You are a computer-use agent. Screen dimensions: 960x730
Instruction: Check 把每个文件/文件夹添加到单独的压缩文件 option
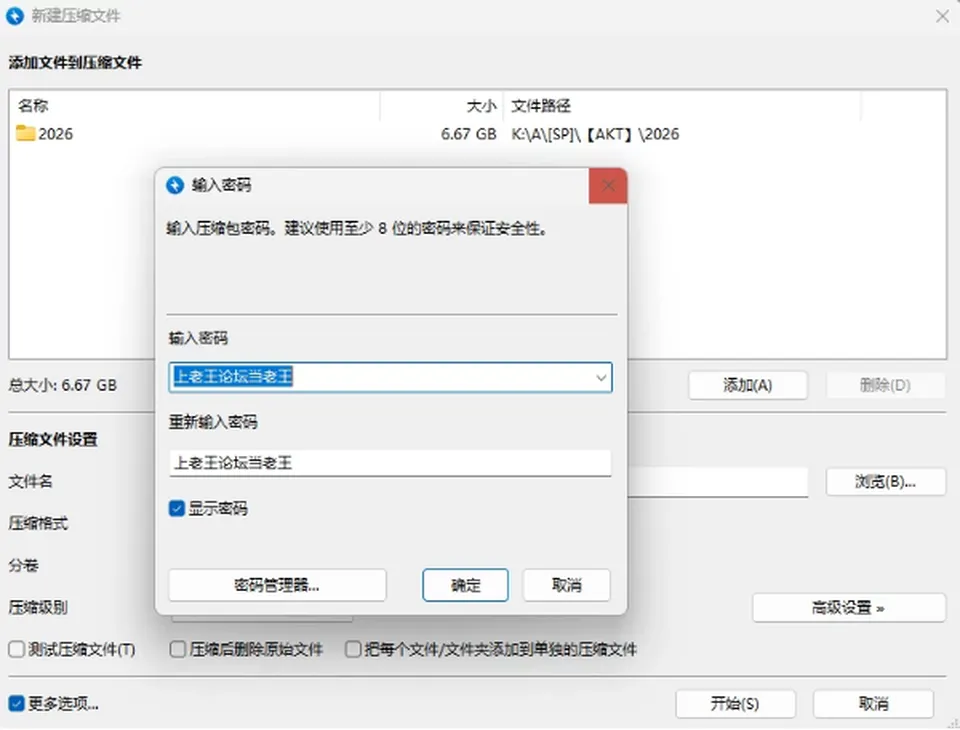click(x=353, y=649)
